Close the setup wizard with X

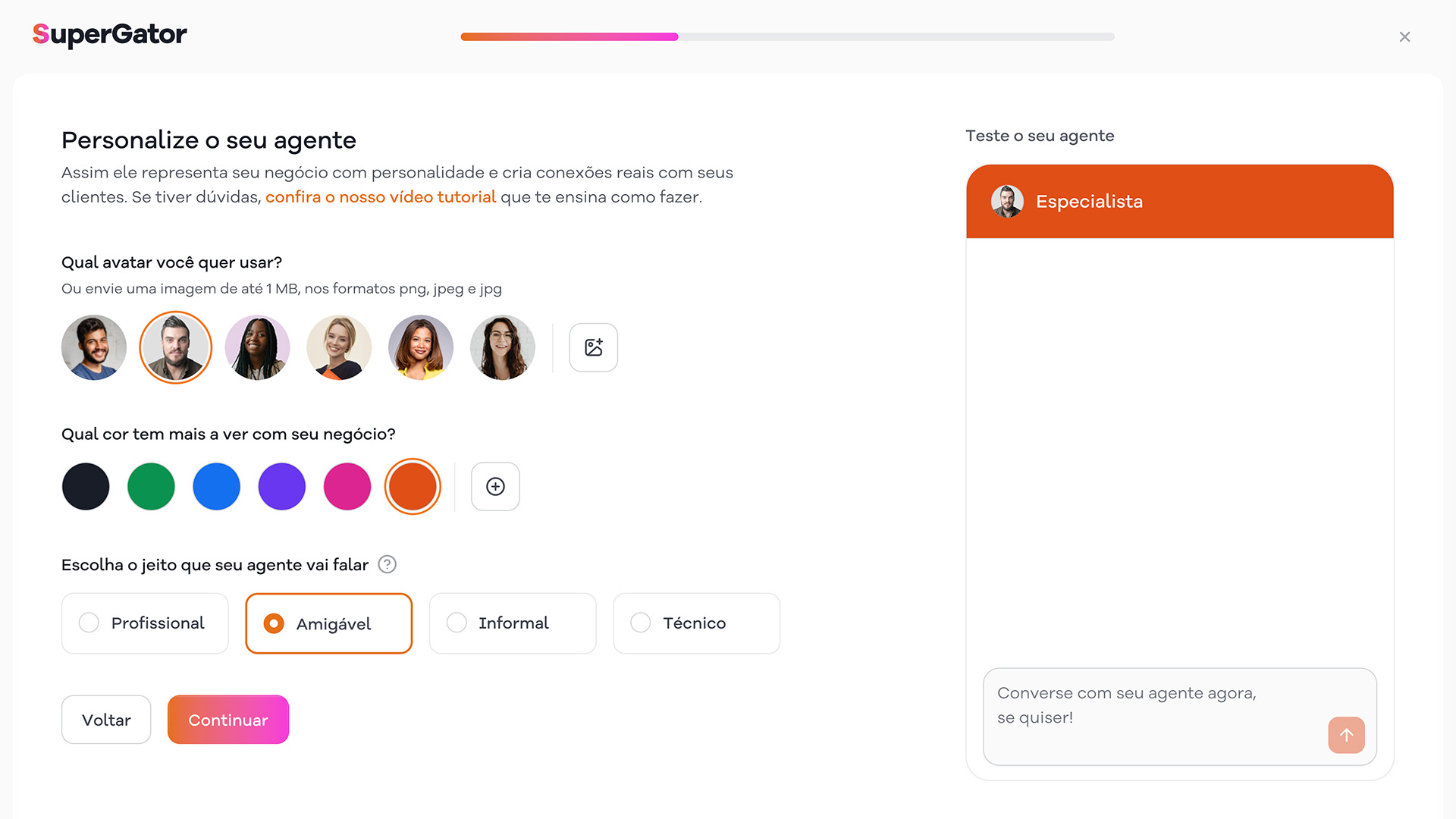coord(1404,36)
